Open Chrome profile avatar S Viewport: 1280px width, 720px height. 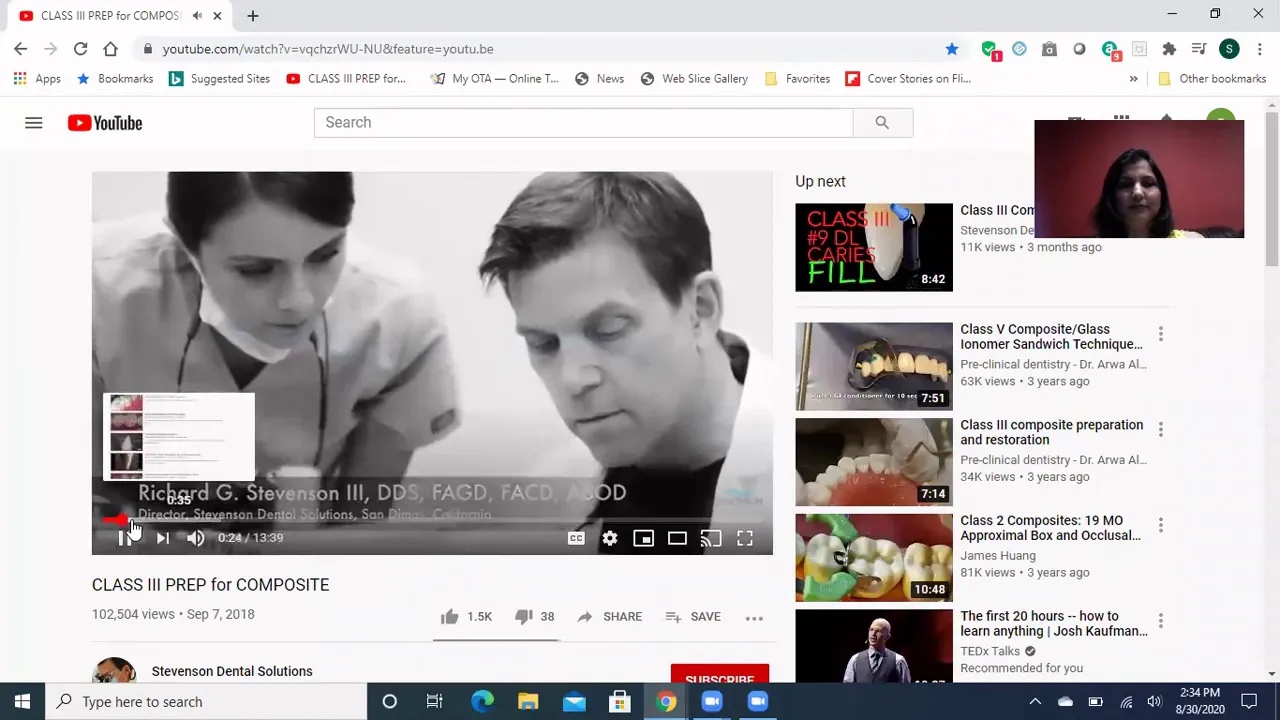tap(1229, 49)
